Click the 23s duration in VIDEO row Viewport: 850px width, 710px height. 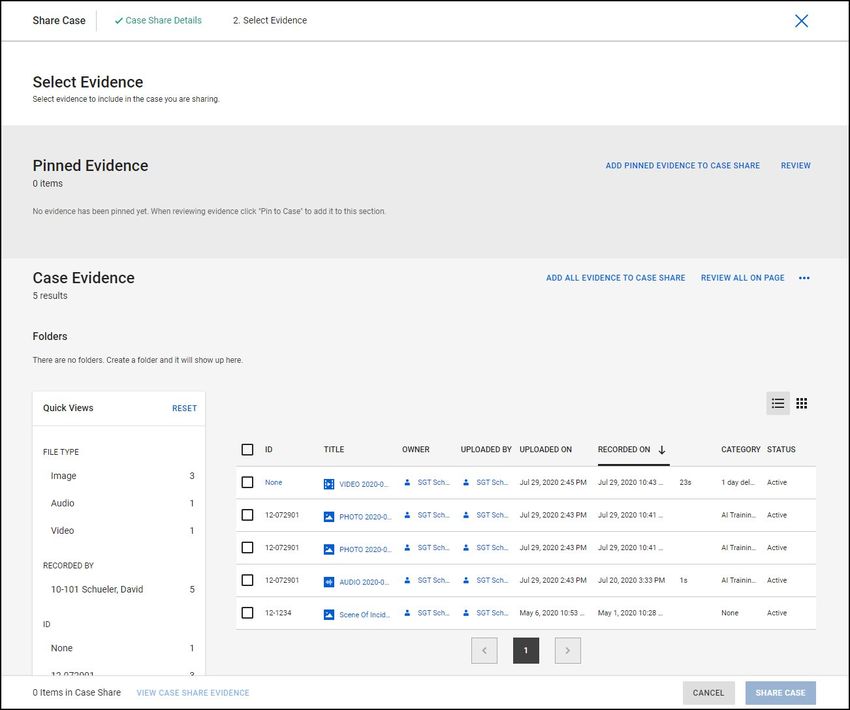pyautogui.click(x=685, y=482)
